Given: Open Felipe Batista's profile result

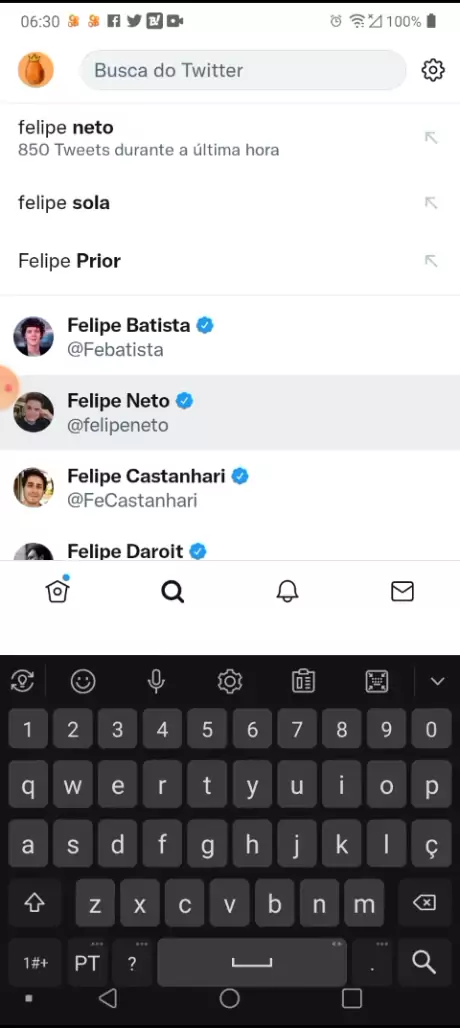Looking at the screenshot, I should click(230, 337).
